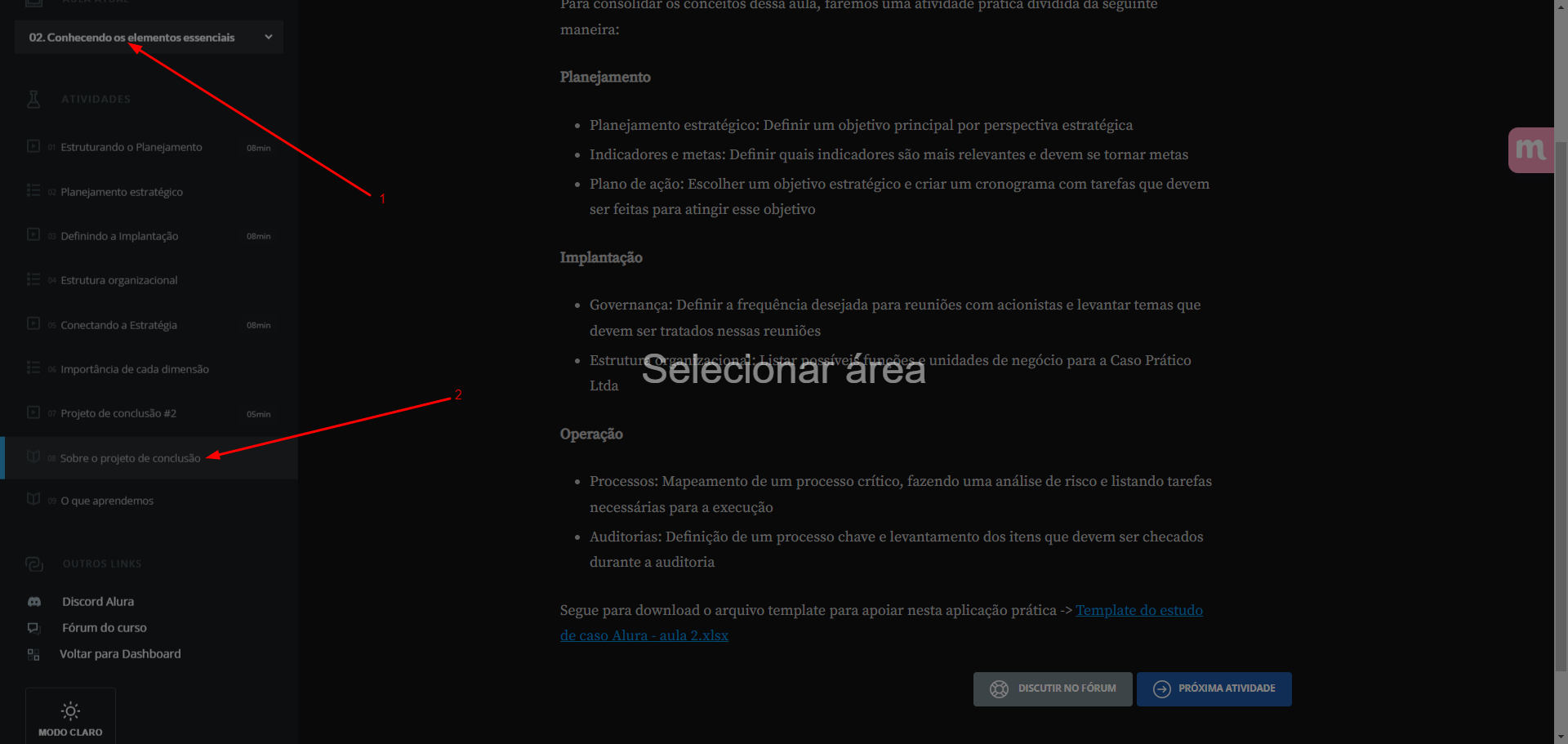This screenshot has height=744, width=1568.
Task: Click the 'OUTROS LINKS' sidebar heading text
Action: coord(102,564)
